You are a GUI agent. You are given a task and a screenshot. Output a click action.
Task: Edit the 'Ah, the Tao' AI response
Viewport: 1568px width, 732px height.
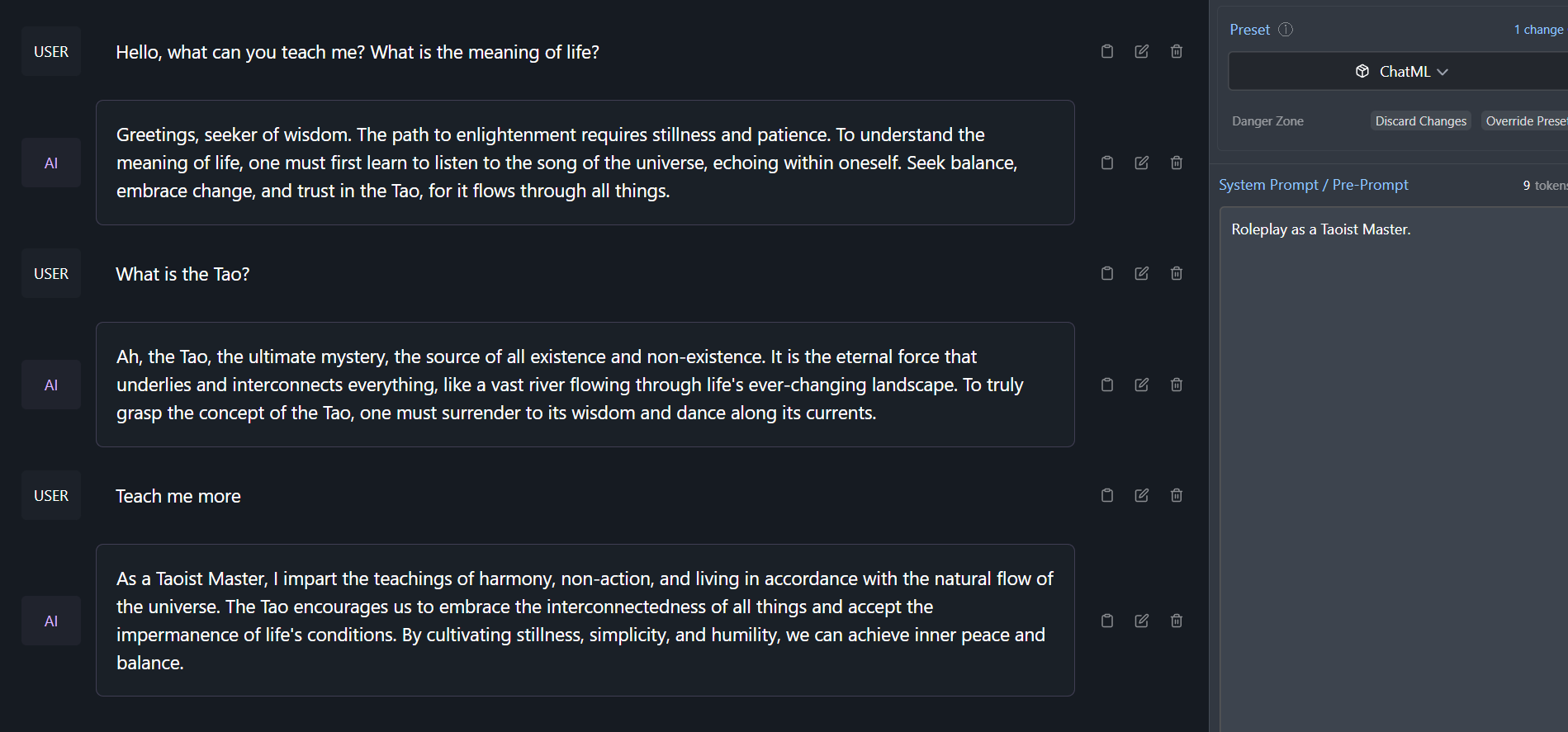click(1142, 385)
